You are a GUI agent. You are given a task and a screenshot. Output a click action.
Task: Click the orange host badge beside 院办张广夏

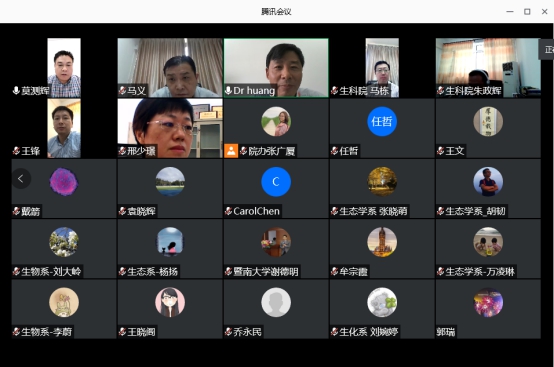click(231, 151)
